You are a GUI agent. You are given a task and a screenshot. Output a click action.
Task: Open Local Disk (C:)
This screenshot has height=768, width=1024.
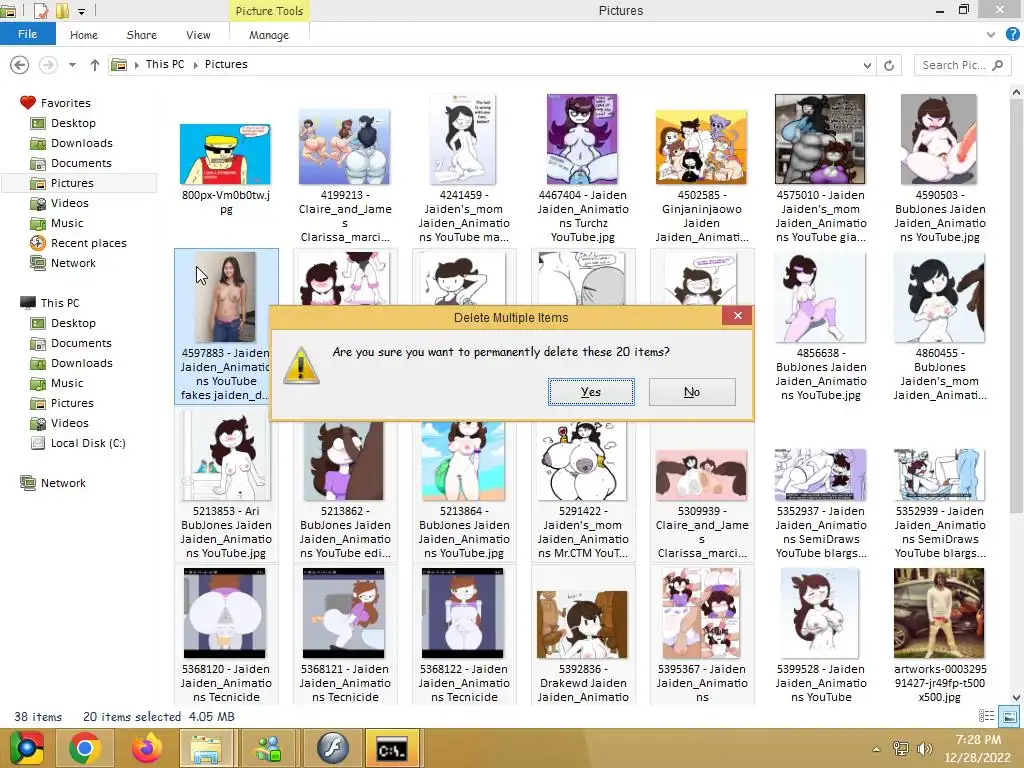(88, 443)
